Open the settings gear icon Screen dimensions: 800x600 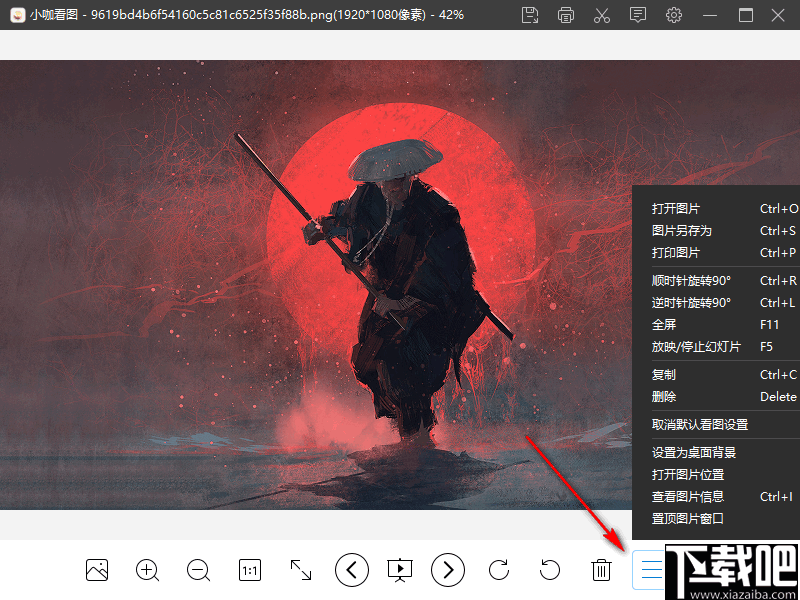click(674, 15)
